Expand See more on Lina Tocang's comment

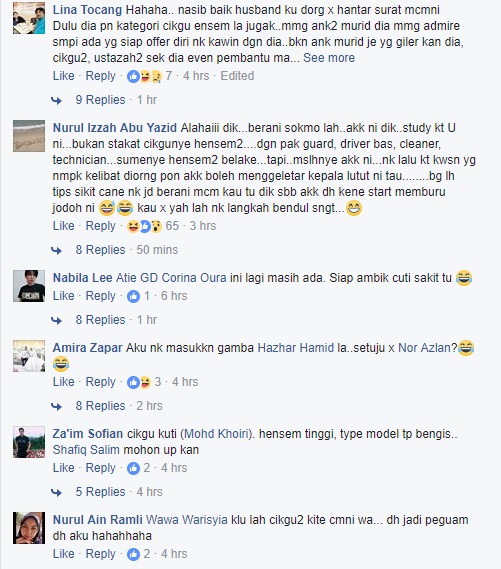pyautogui.click(x=329, y=58)
